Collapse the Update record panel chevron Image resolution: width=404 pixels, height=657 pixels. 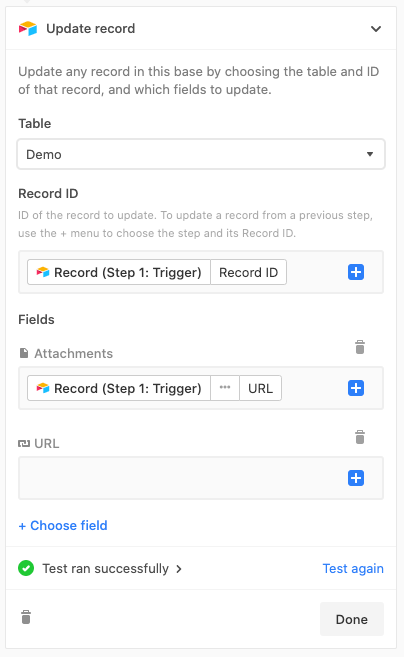[376, 29]
